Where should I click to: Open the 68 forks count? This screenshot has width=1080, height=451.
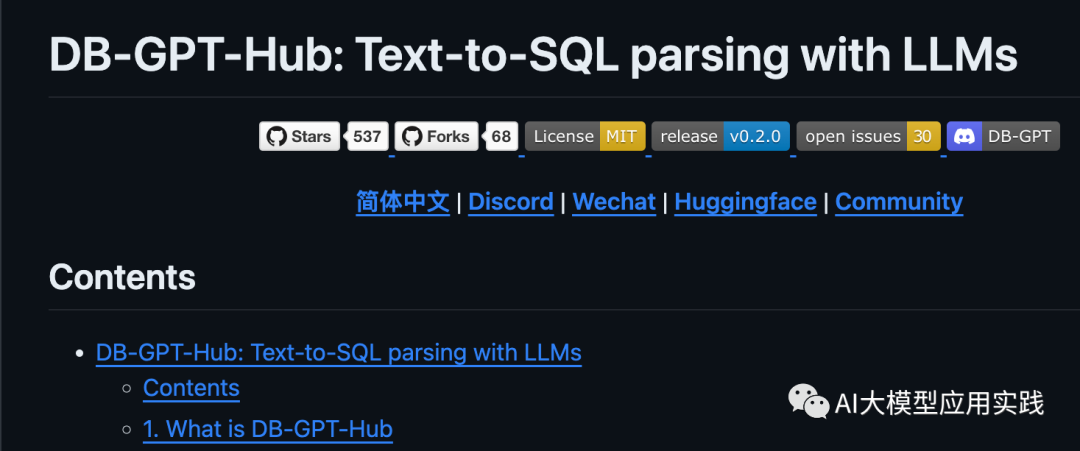[x=501, y=137]
